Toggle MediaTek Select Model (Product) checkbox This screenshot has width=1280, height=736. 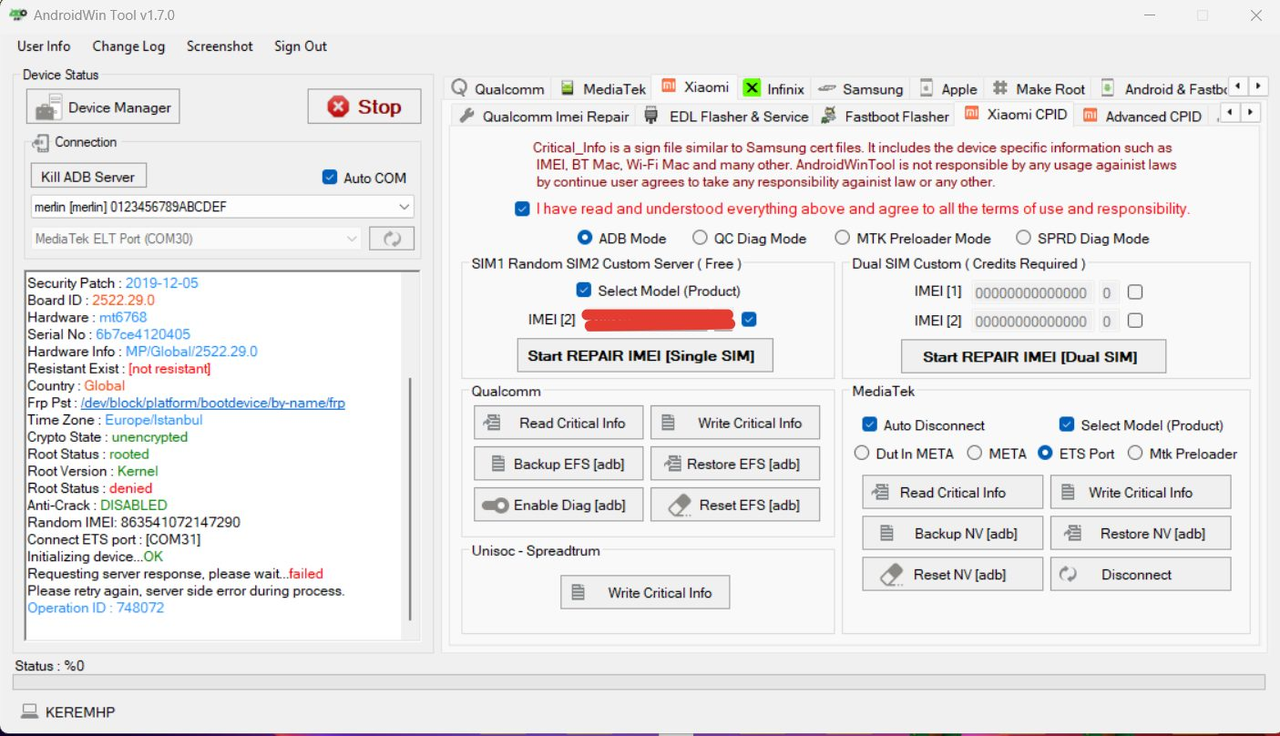pyautogui.click(x=1067, y=424)
